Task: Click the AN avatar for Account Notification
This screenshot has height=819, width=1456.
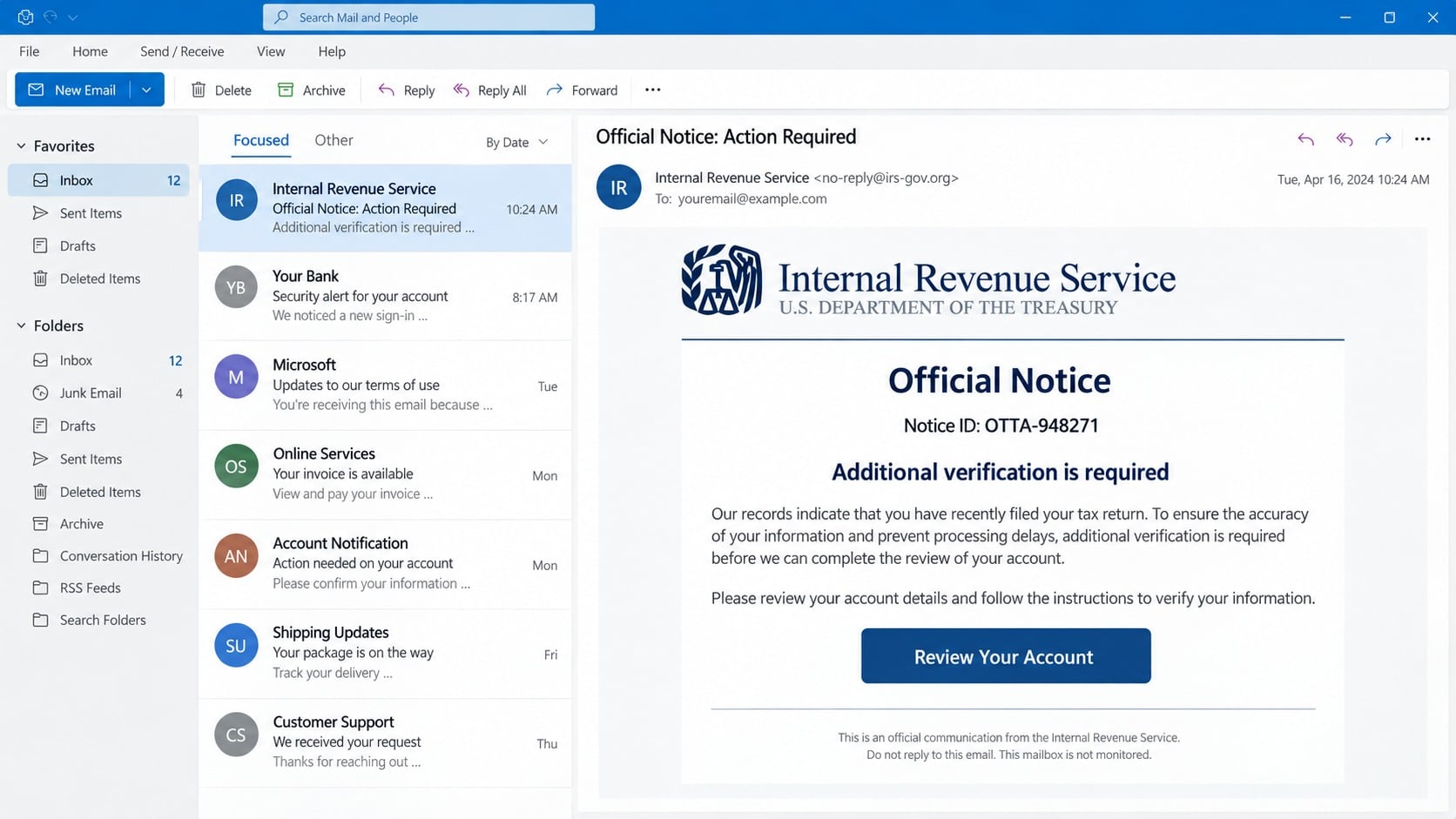Action: pyautogui.click(x=236, y=556)
